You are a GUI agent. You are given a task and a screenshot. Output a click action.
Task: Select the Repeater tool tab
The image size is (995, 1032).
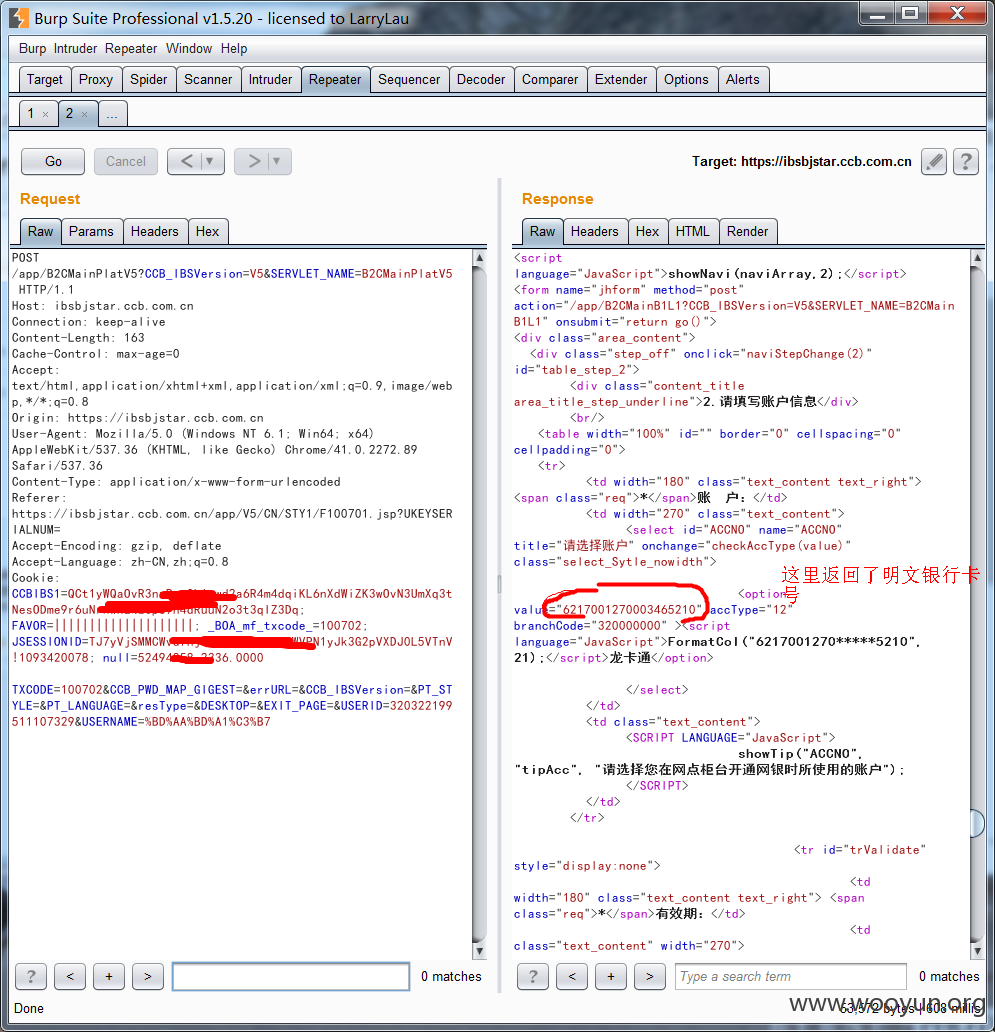(335, 80)
